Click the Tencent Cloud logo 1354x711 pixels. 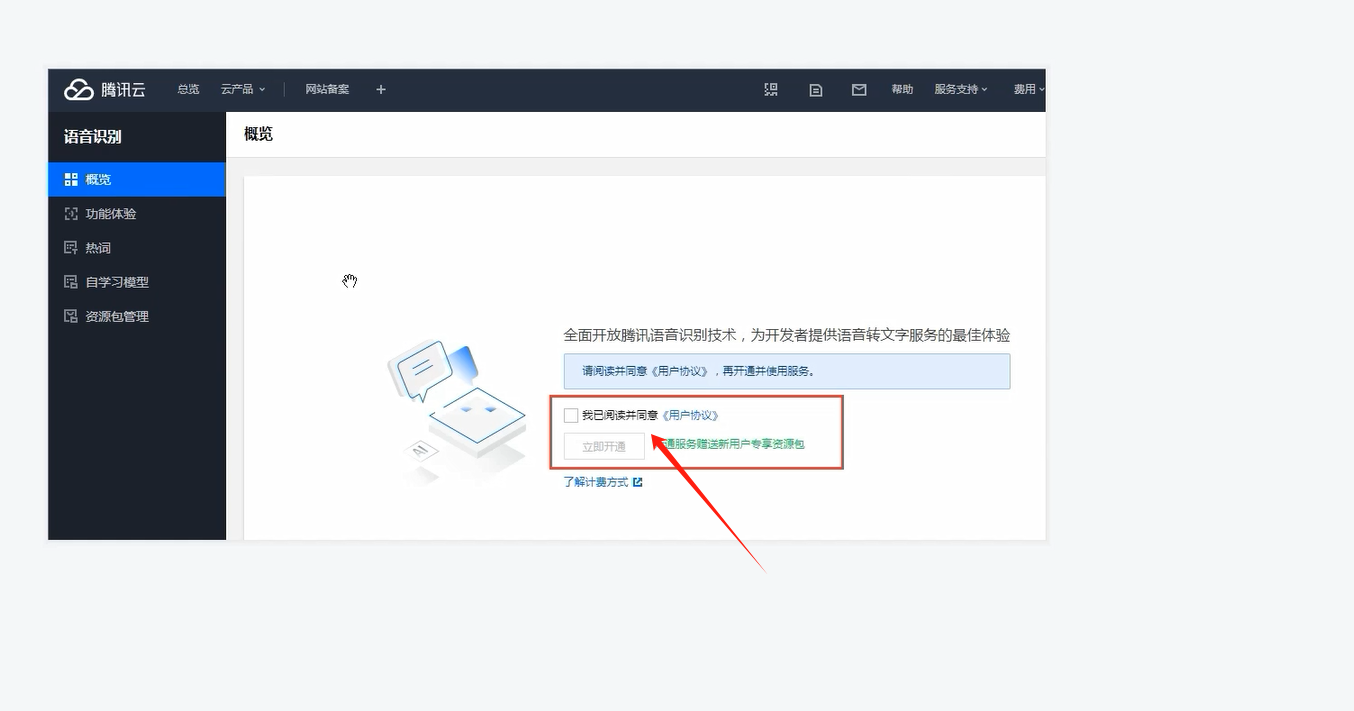coord(105,90)
